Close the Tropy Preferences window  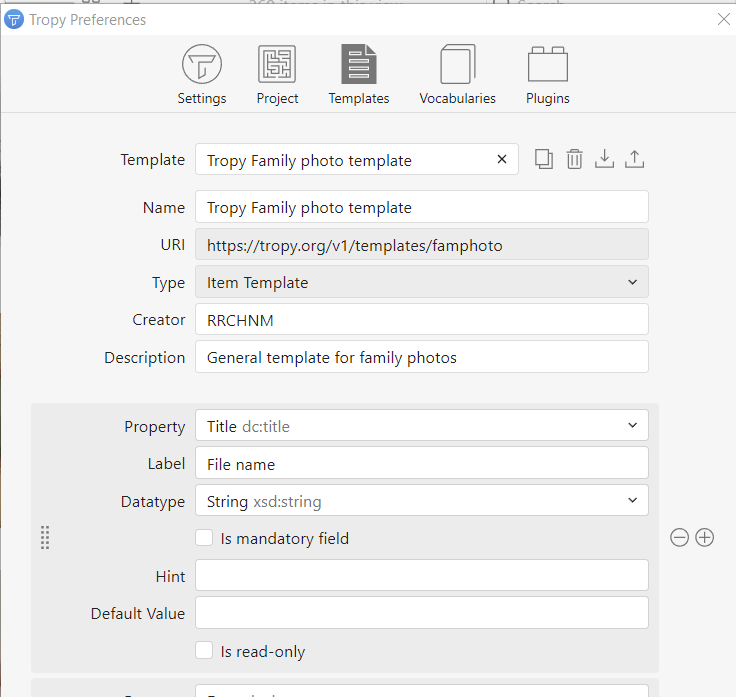tap(724, 19)
